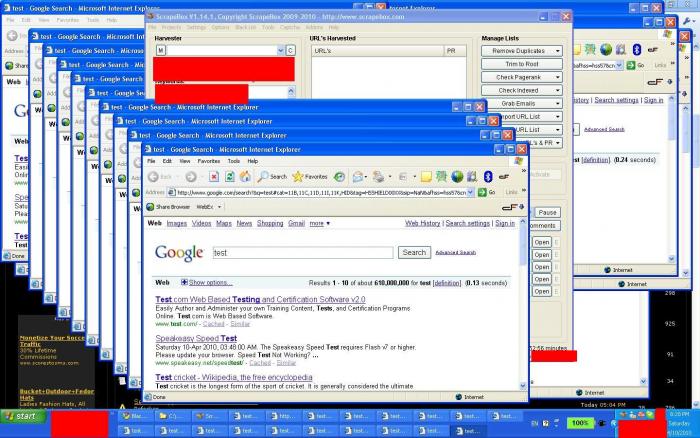Open Help menu in frontmost IE window
The height and width of the screenshot is (438, 700).
coord(253,161)
